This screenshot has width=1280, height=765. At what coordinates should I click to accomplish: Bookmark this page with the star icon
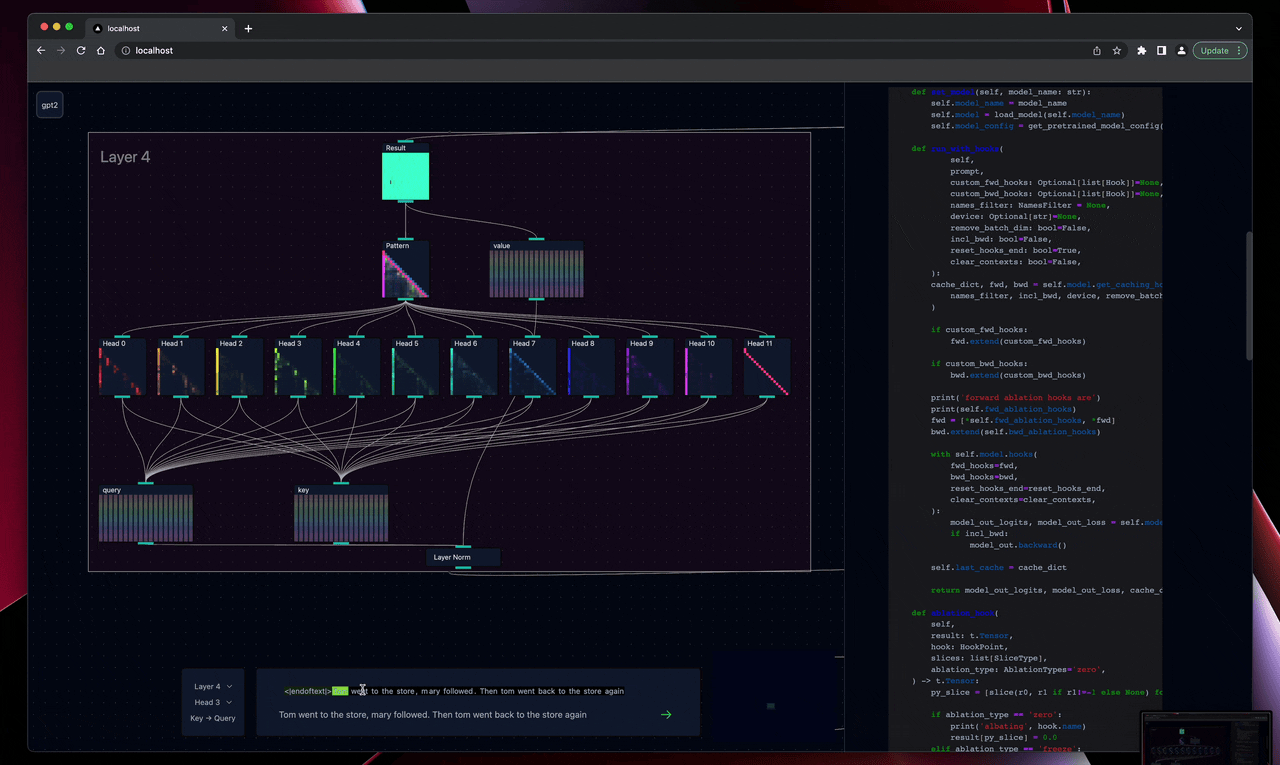(x=1117, y=51)
